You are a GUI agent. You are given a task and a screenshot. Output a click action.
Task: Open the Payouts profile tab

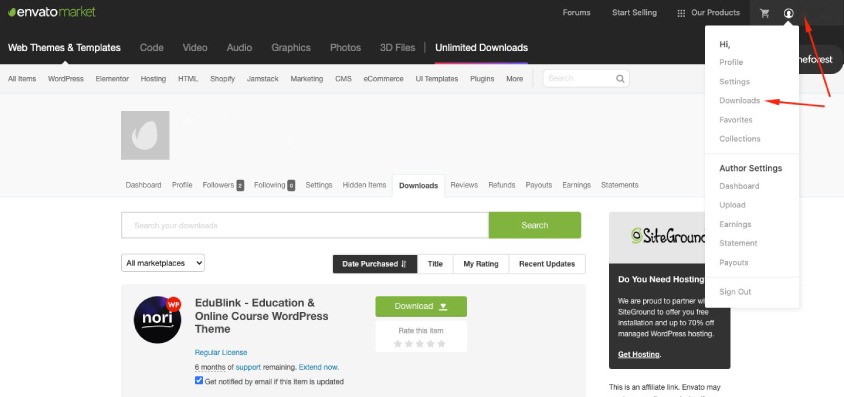[539, 185]
